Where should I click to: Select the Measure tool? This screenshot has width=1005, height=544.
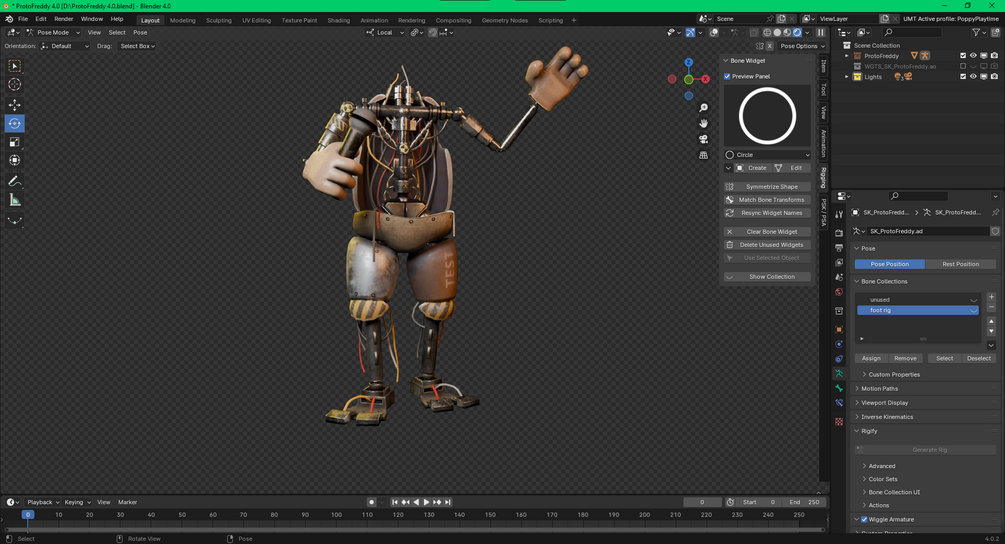[14, 201]
